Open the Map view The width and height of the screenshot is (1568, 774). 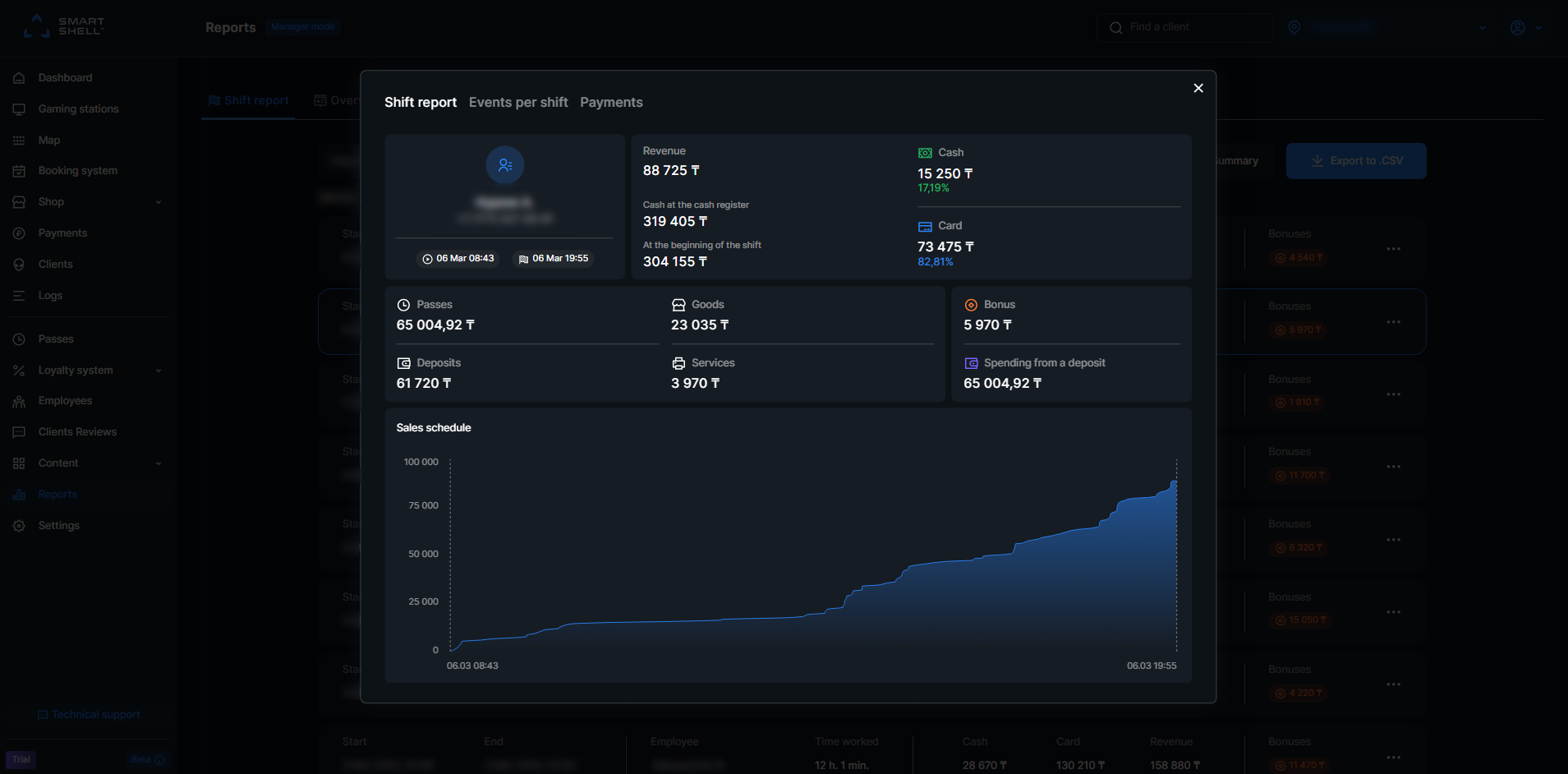tap(48, 140)
